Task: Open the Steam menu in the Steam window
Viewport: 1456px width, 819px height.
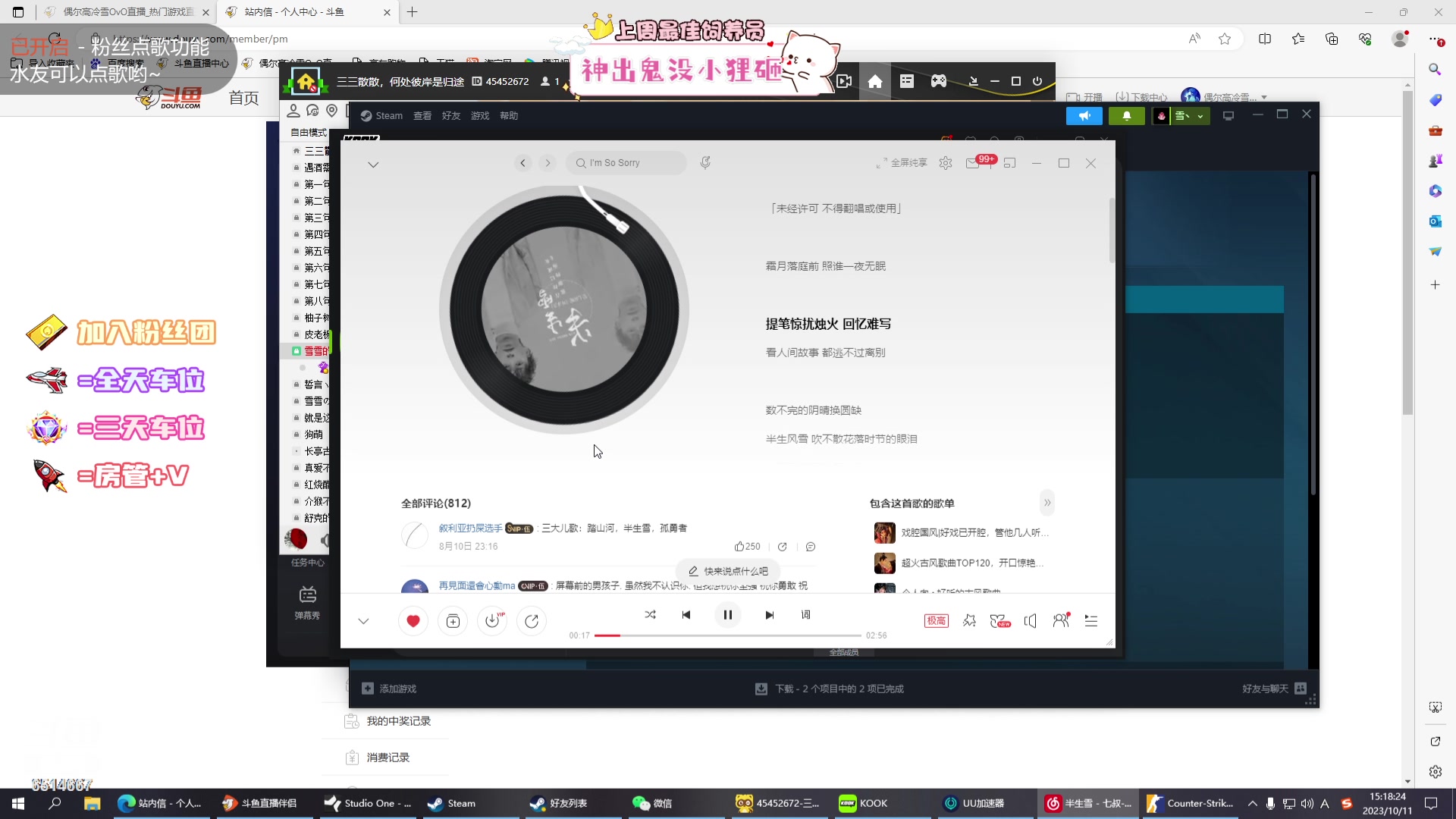Action: pos(381,116)
